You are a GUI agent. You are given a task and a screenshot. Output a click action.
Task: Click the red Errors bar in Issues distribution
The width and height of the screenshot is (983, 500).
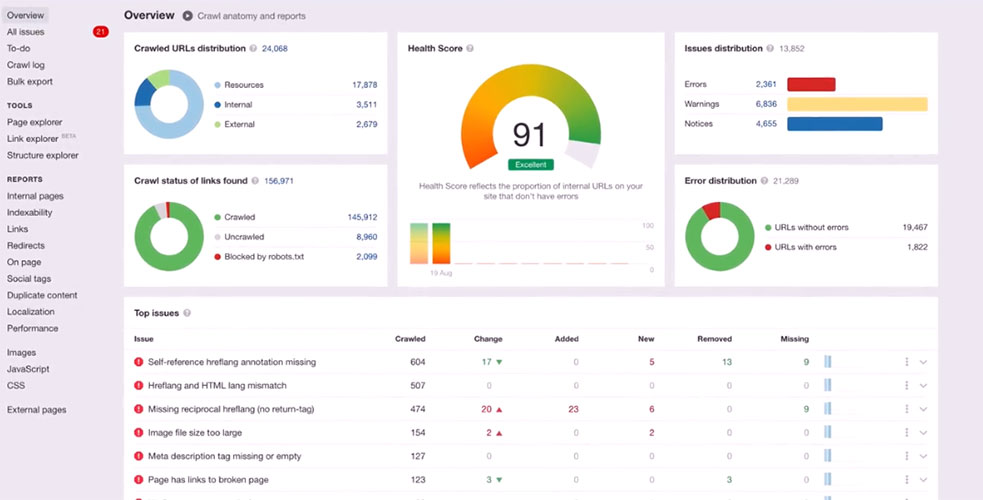tap(811, 85)
